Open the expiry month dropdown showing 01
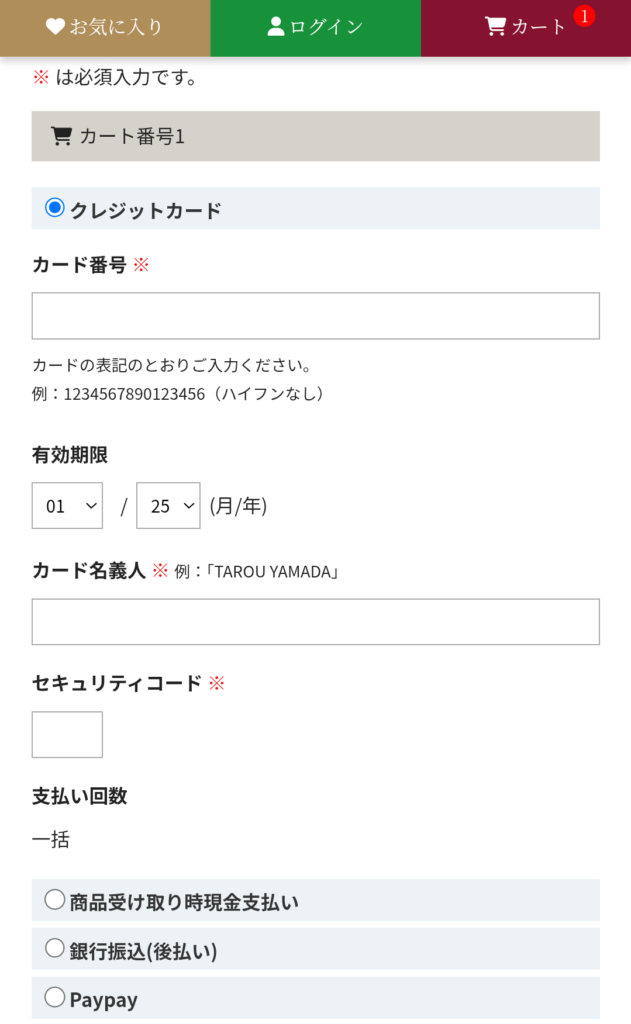631x1024 pixels. point(67,506)
